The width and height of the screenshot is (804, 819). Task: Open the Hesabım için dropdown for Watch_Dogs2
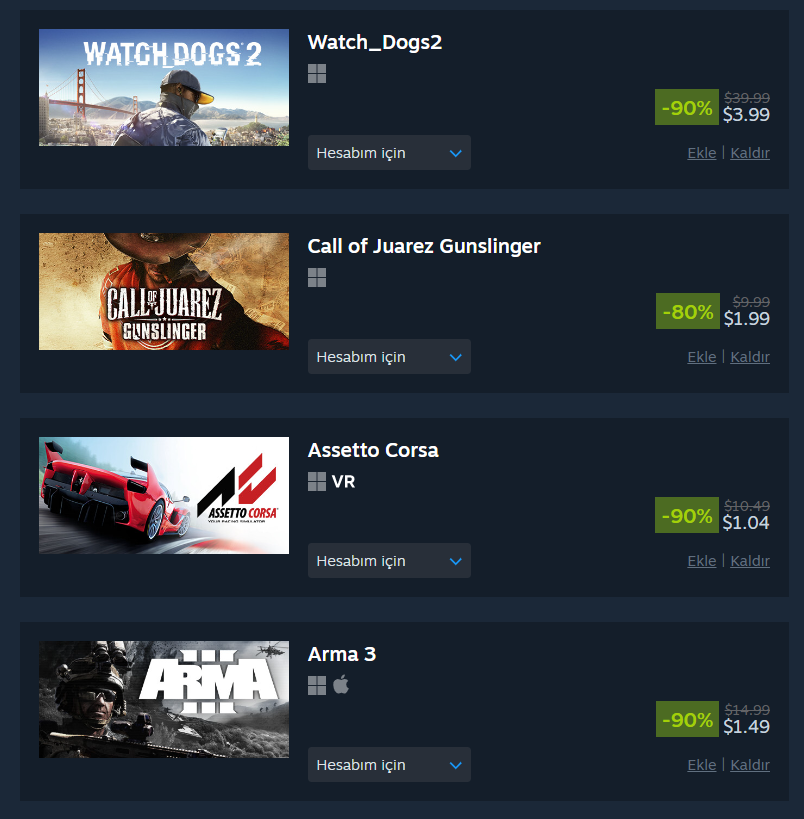pos(389,153)
